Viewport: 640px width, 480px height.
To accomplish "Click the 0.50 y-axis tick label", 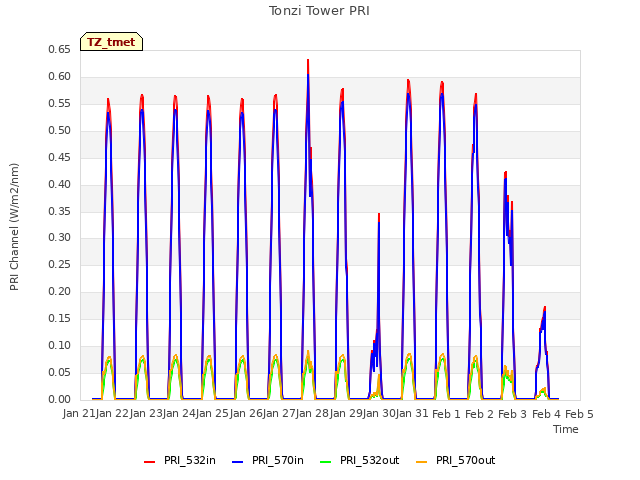I will pyautogui.click(x=59, y=131).
